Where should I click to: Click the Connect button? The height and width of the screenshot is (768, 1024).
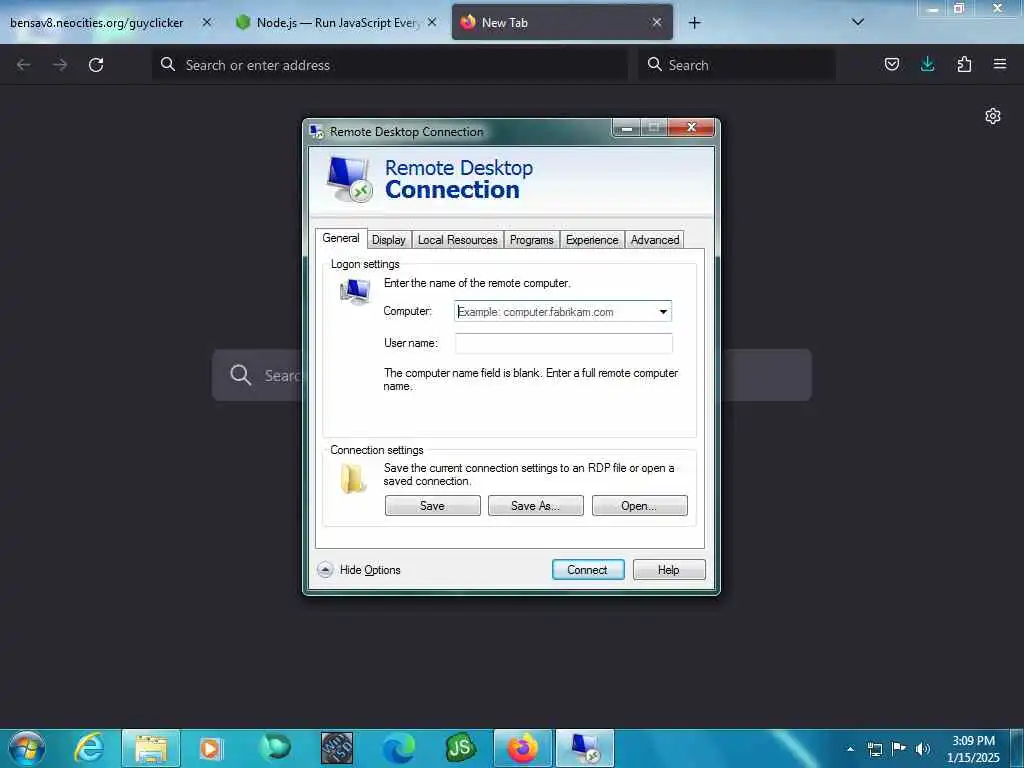[588, 569]
